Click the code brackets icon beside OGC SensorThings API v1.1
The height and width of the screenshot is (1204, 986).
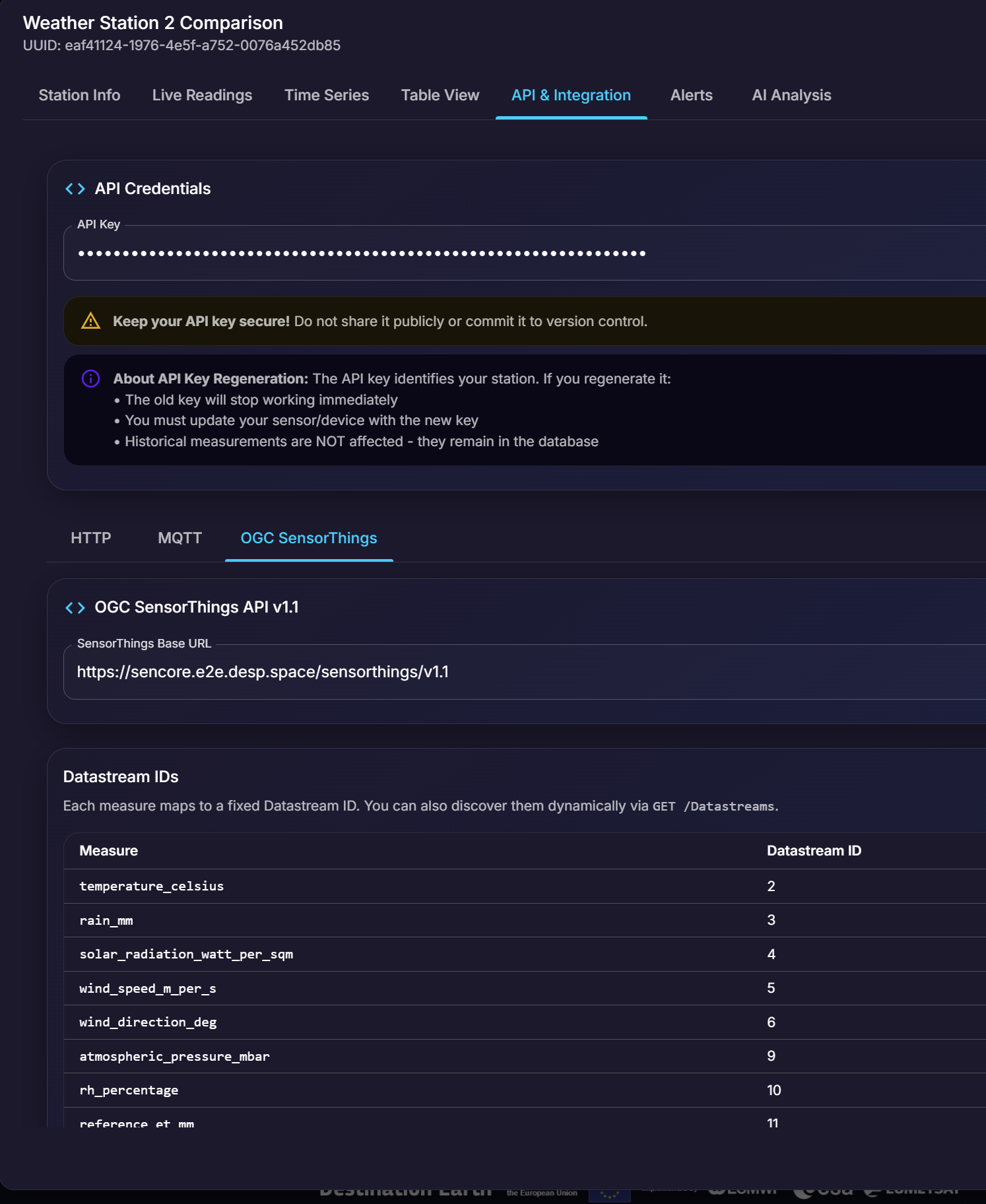pyautogui.click(x=75, y=607)
